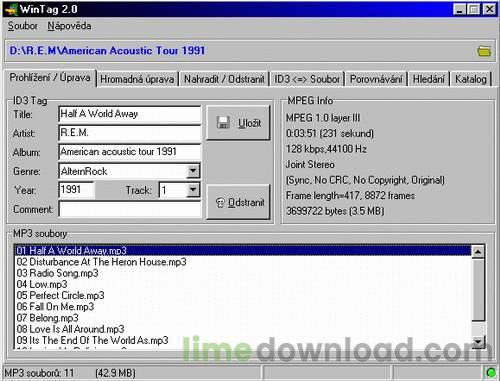Click the Year field showing 1991
This screenshot has width=500, height=381.
coord(77,190)
